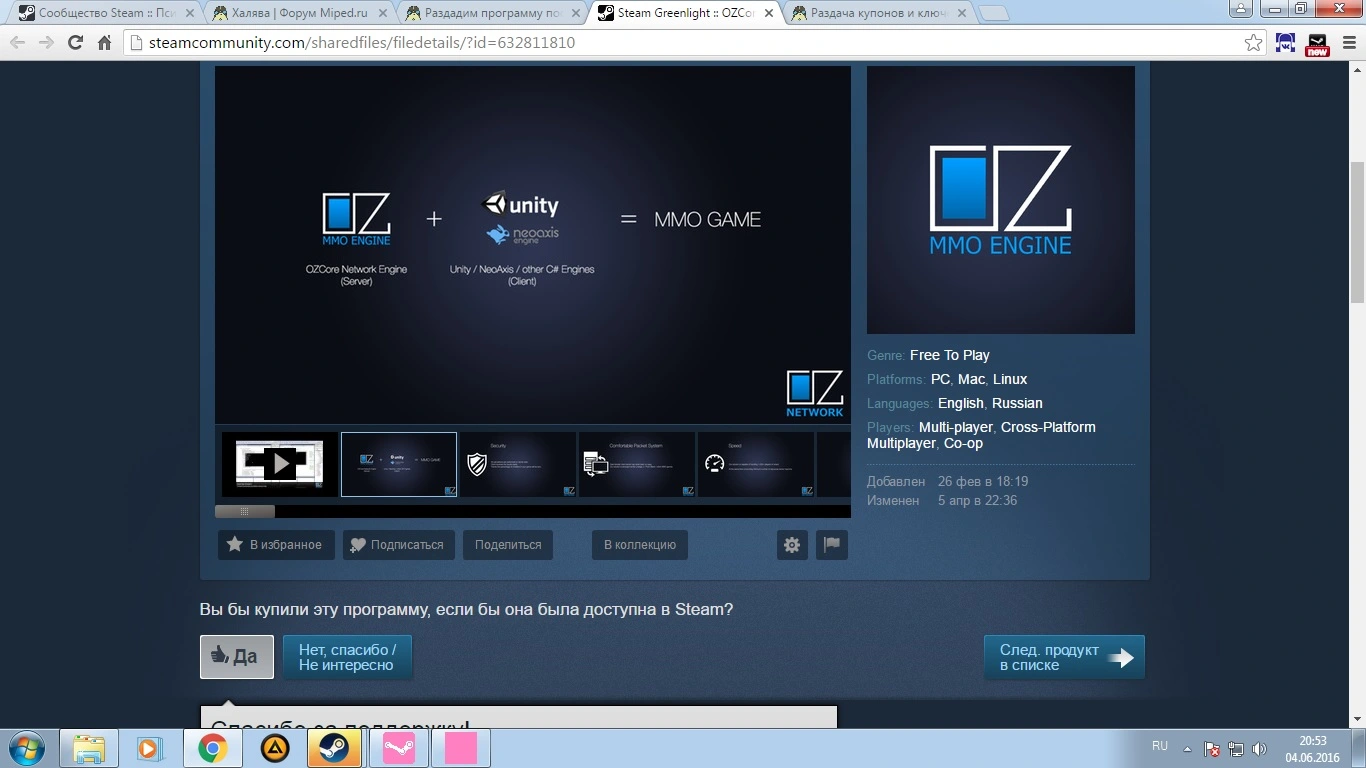Viewport: 1366px width, 768px height.
Task: Click the scrollbar up arrow
Action: click(x=1357, y=70)
